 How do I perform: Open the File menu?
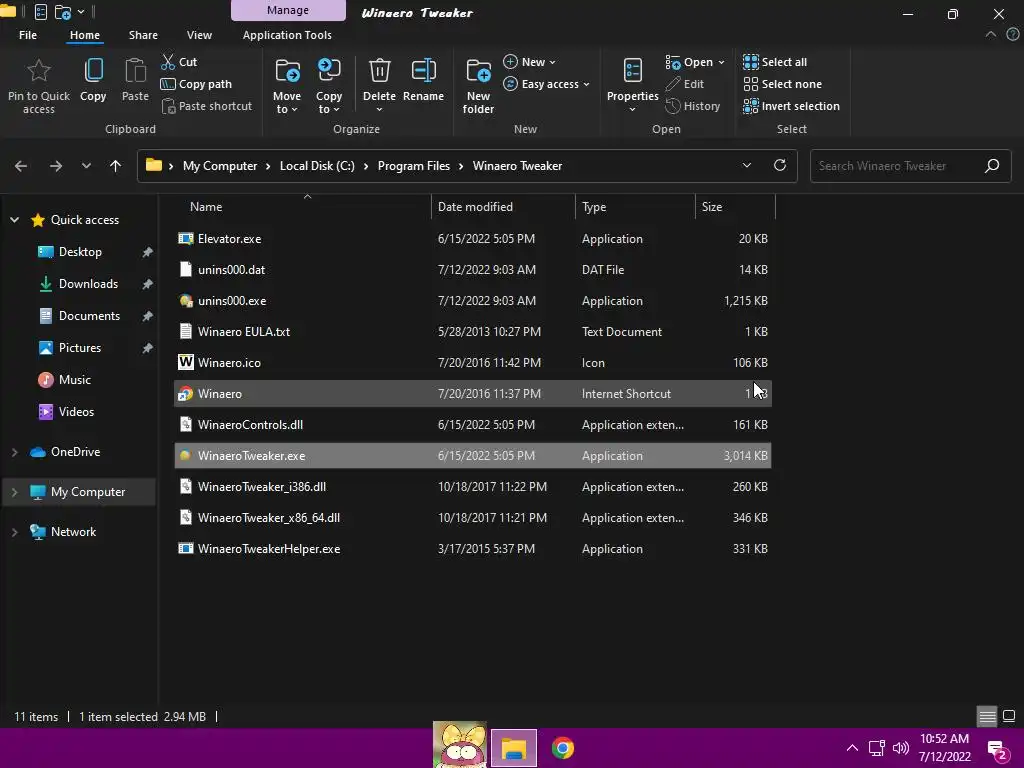(x=28, y=35)
